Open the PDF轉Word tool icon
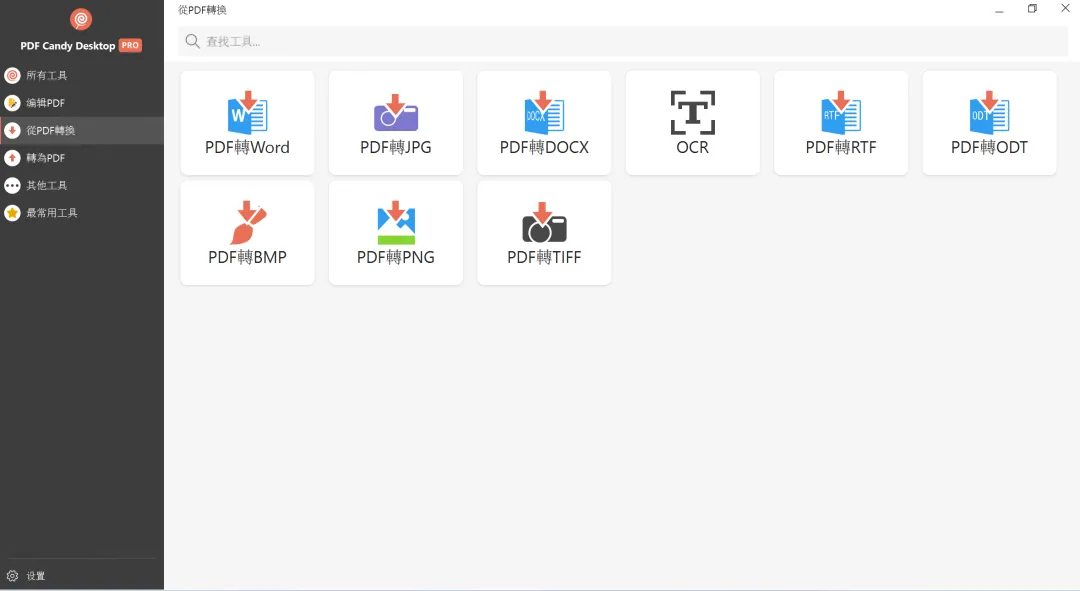 [247, 112]
